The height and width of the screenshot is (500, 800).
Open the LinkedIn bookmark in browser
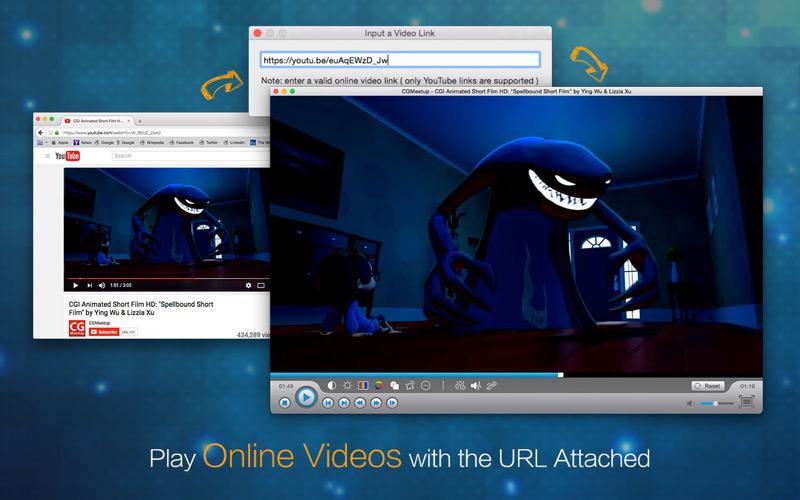point(234,143)
